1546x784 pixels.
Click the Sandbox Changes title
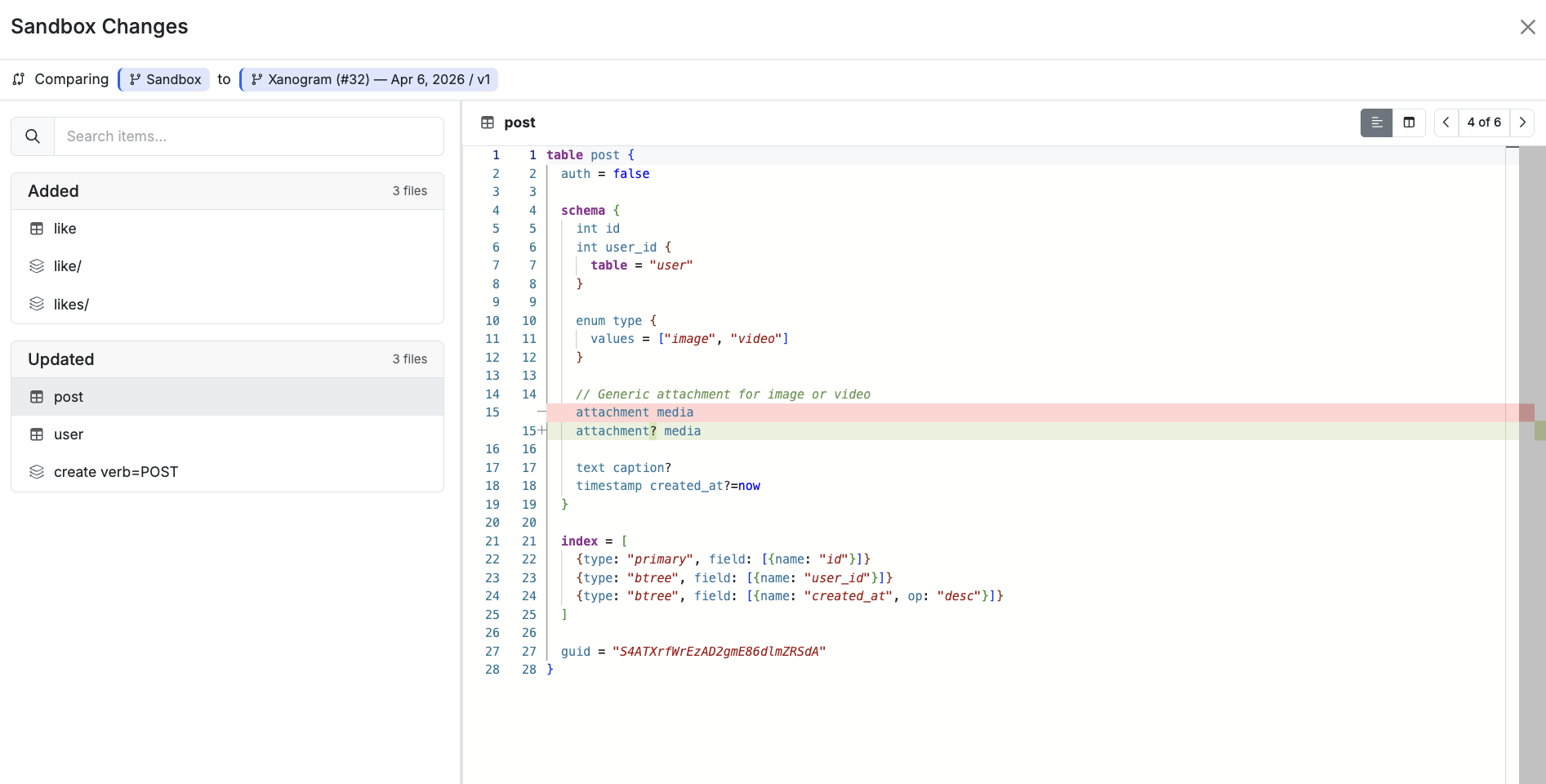pyautogui.click(x=100, y=26)
